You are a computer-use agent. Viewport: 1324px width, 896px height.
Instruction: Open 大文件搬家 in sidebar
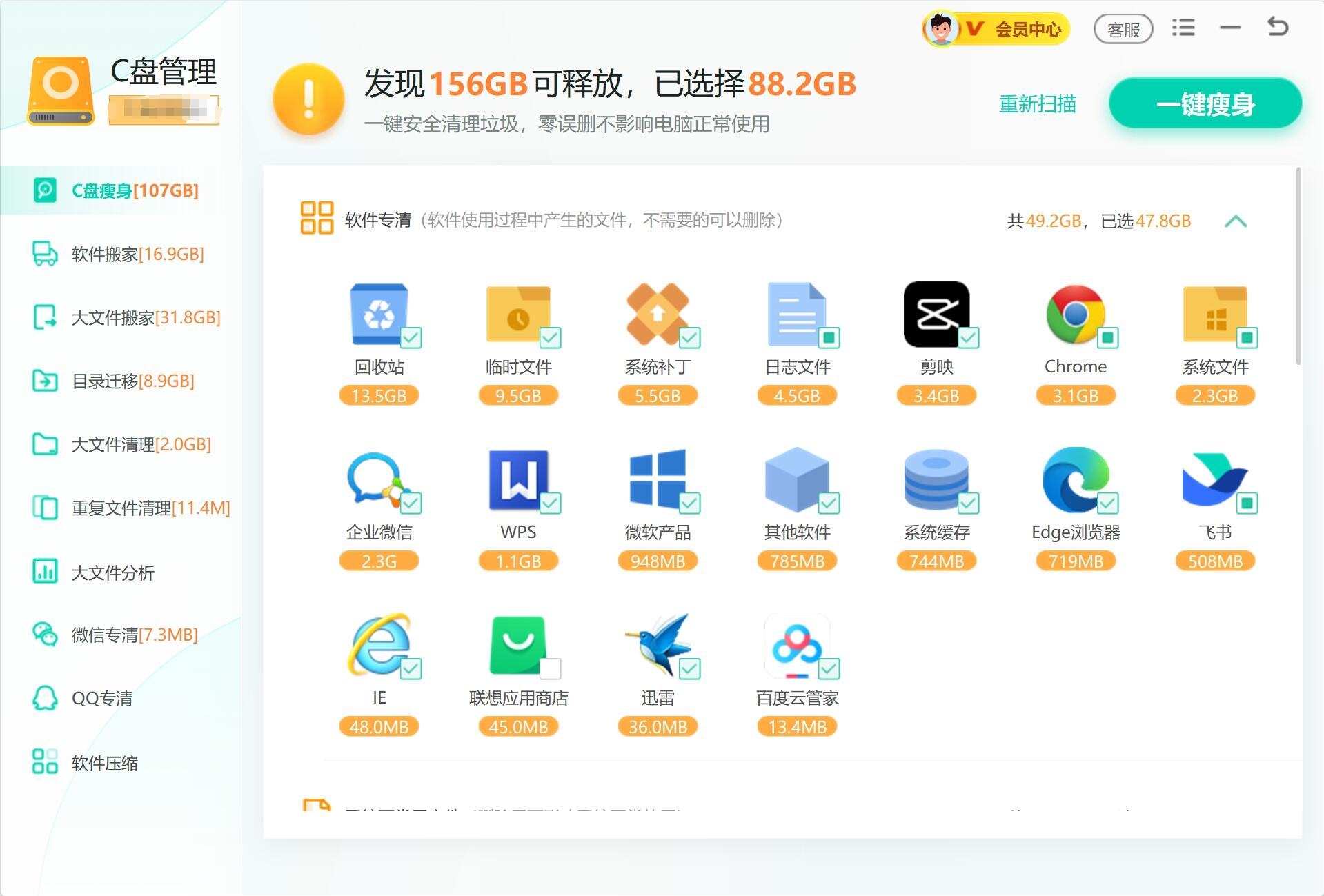[x=121, y=317]
